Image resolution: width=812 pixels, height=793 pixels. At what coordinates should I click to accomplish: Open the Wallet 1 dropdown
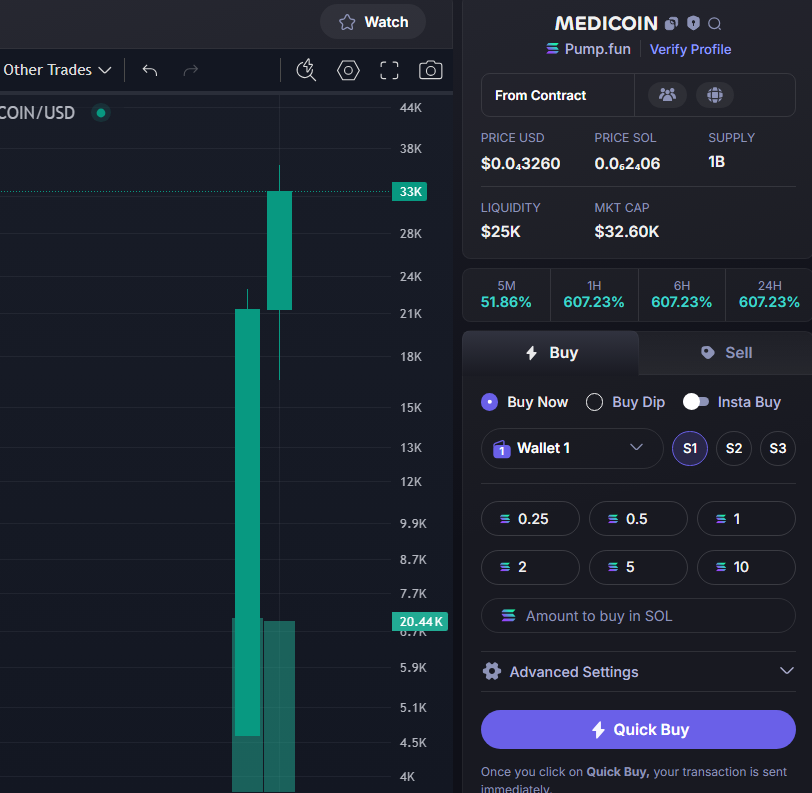[x=572, y=448]
